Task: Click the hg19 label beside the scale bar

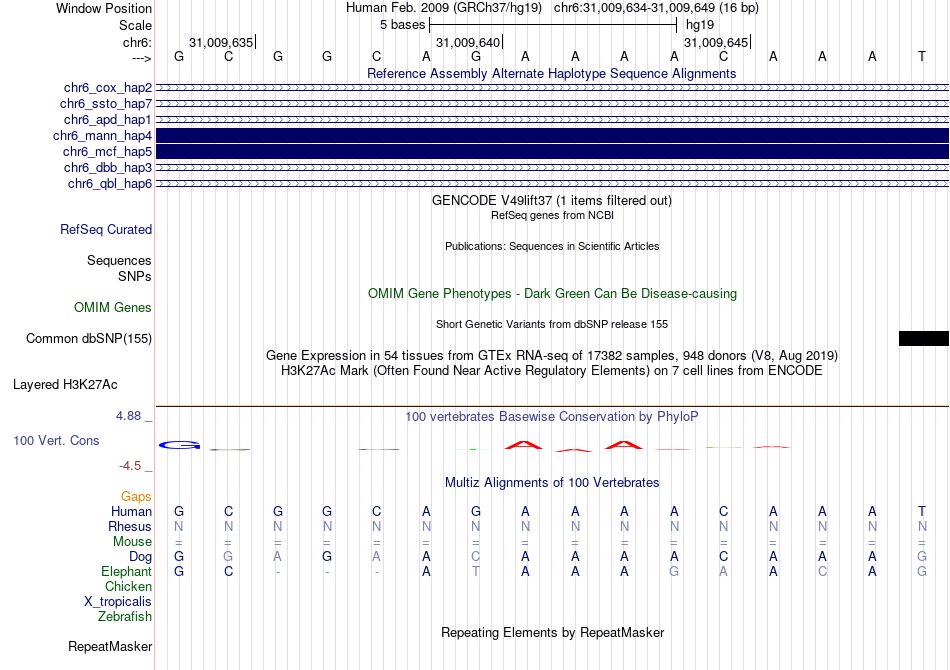Action: pos(700,25)
